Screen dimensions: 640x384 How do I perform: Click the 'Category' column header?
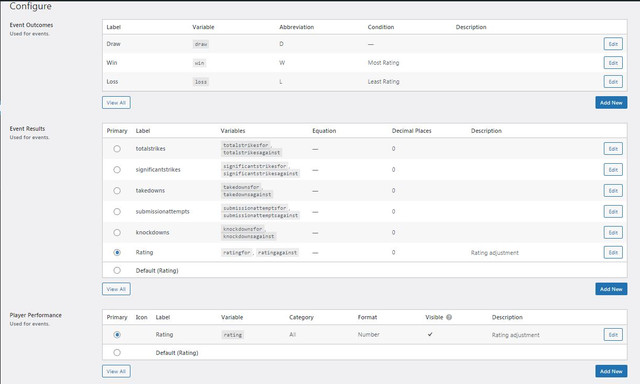[301, 317]
